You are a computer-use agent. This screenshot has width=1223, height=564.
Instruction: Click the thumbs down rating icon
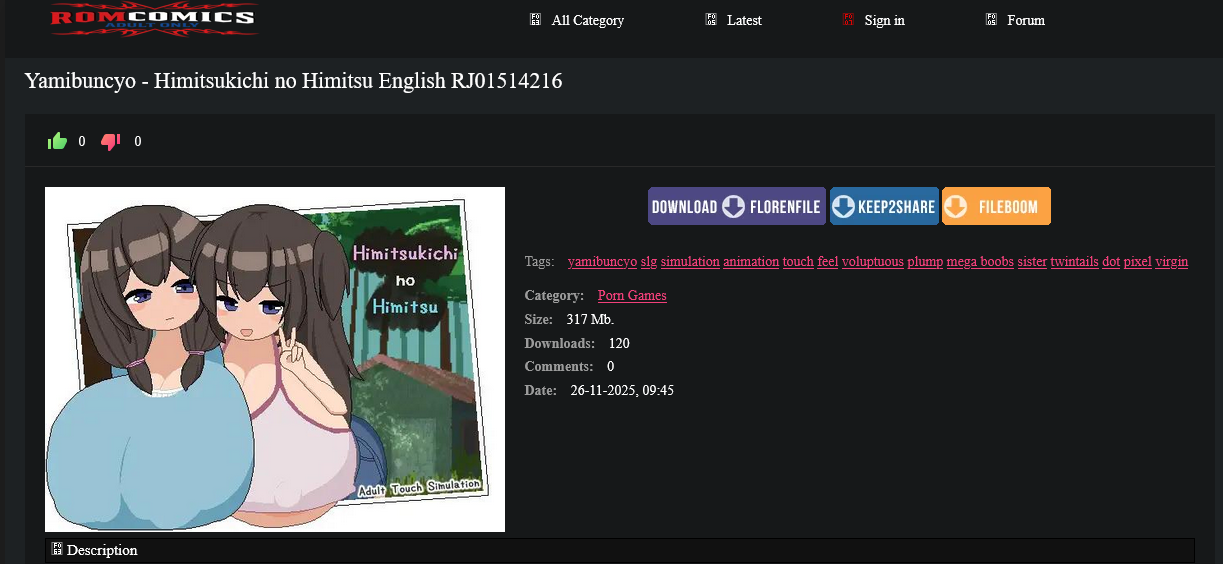[x=111, y=141]
